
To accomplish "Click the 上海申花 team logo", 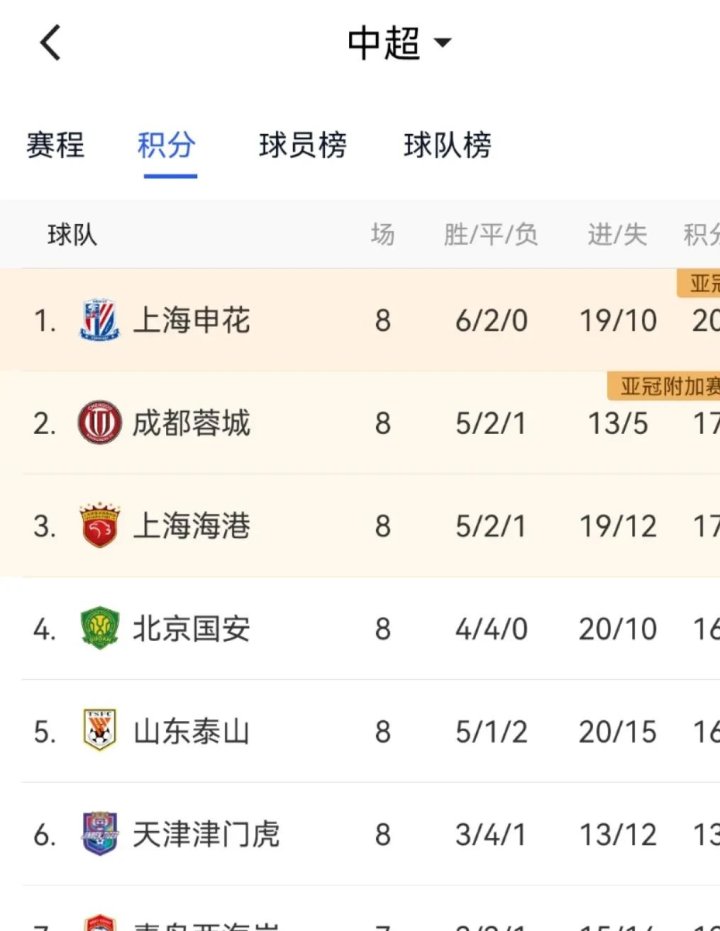I will pos(100,320).
